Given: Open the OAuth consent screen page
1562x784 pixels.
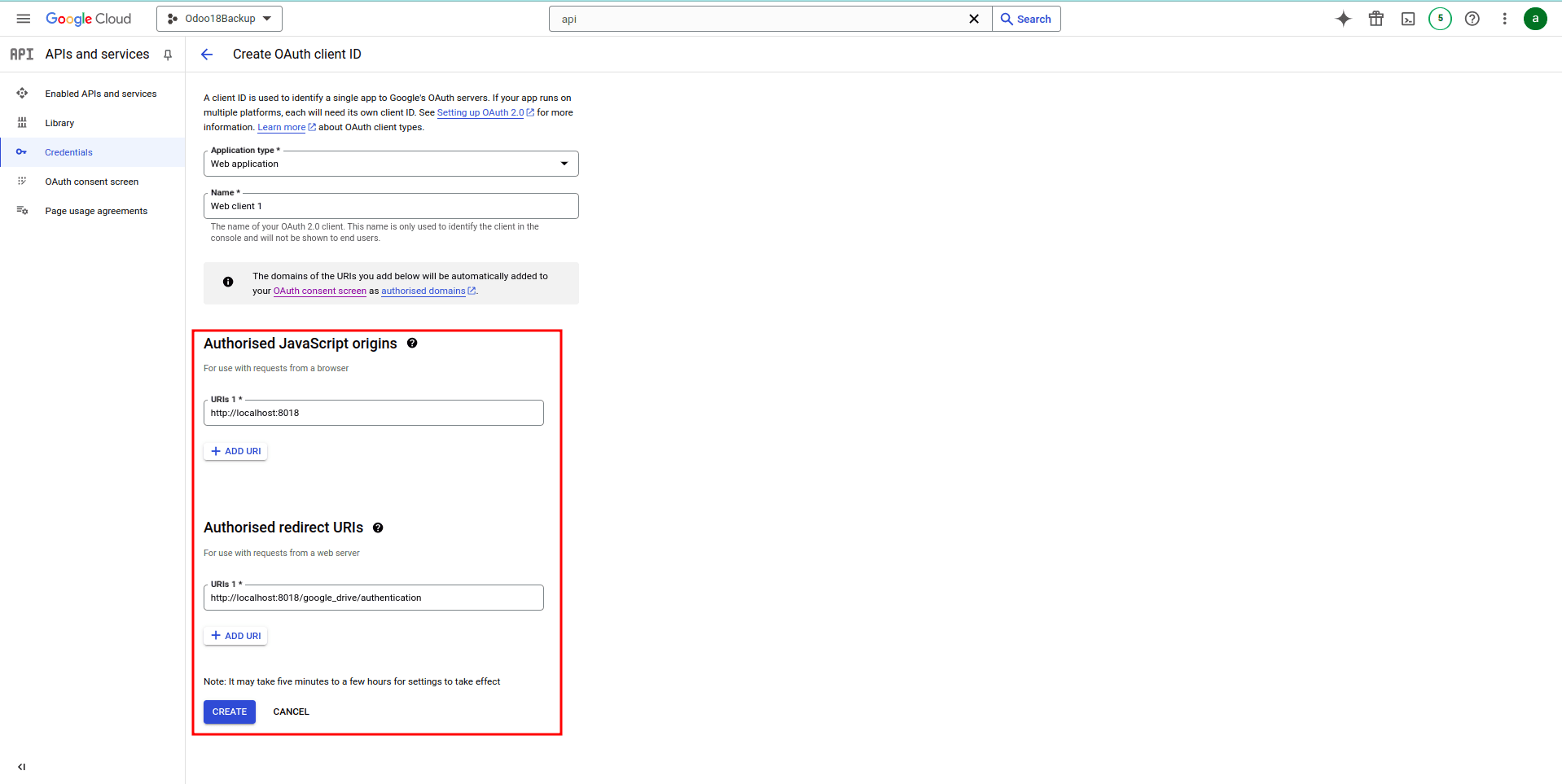Looking at the screenshot, I should pyautogui.click(x=91, y=182).
